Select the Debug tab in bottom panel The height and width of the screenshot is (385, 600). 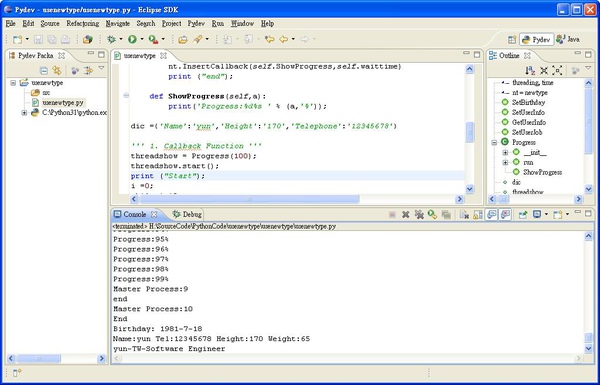pos(187,214)
